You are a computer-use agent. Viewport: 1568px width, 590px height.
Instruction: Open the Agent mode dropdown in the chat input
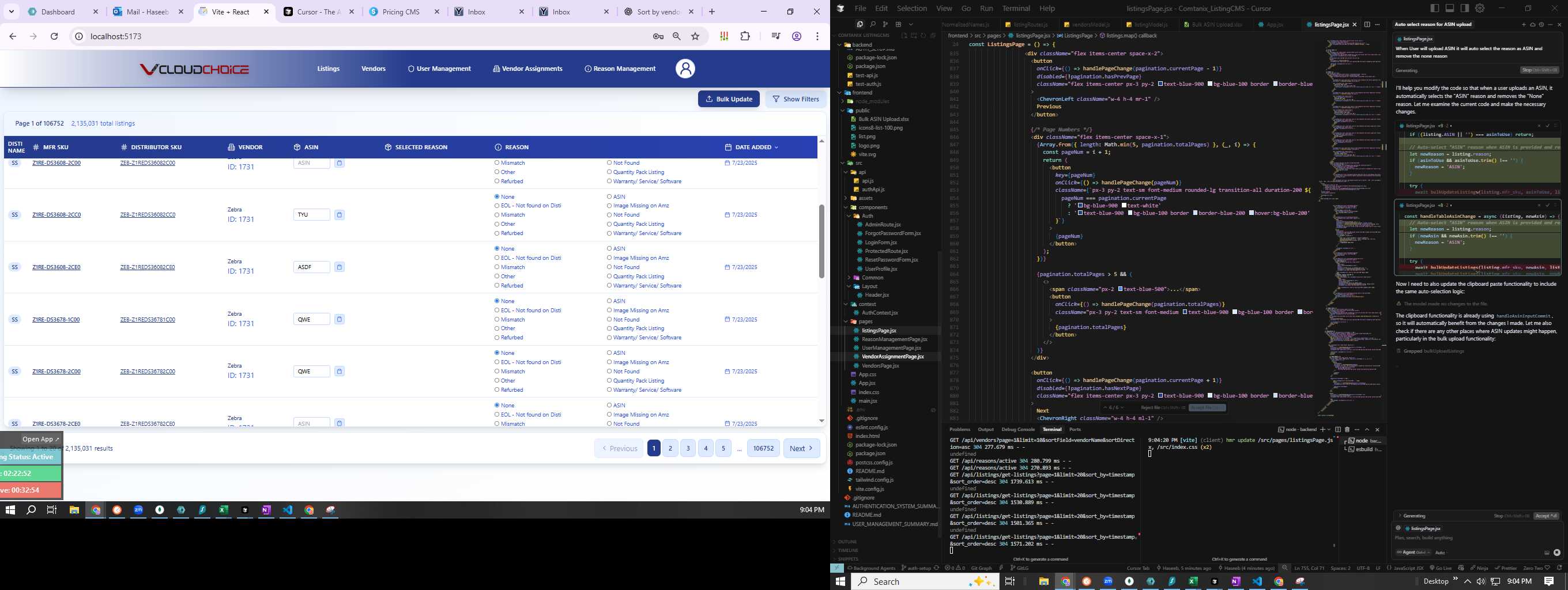pos(1412,553)
